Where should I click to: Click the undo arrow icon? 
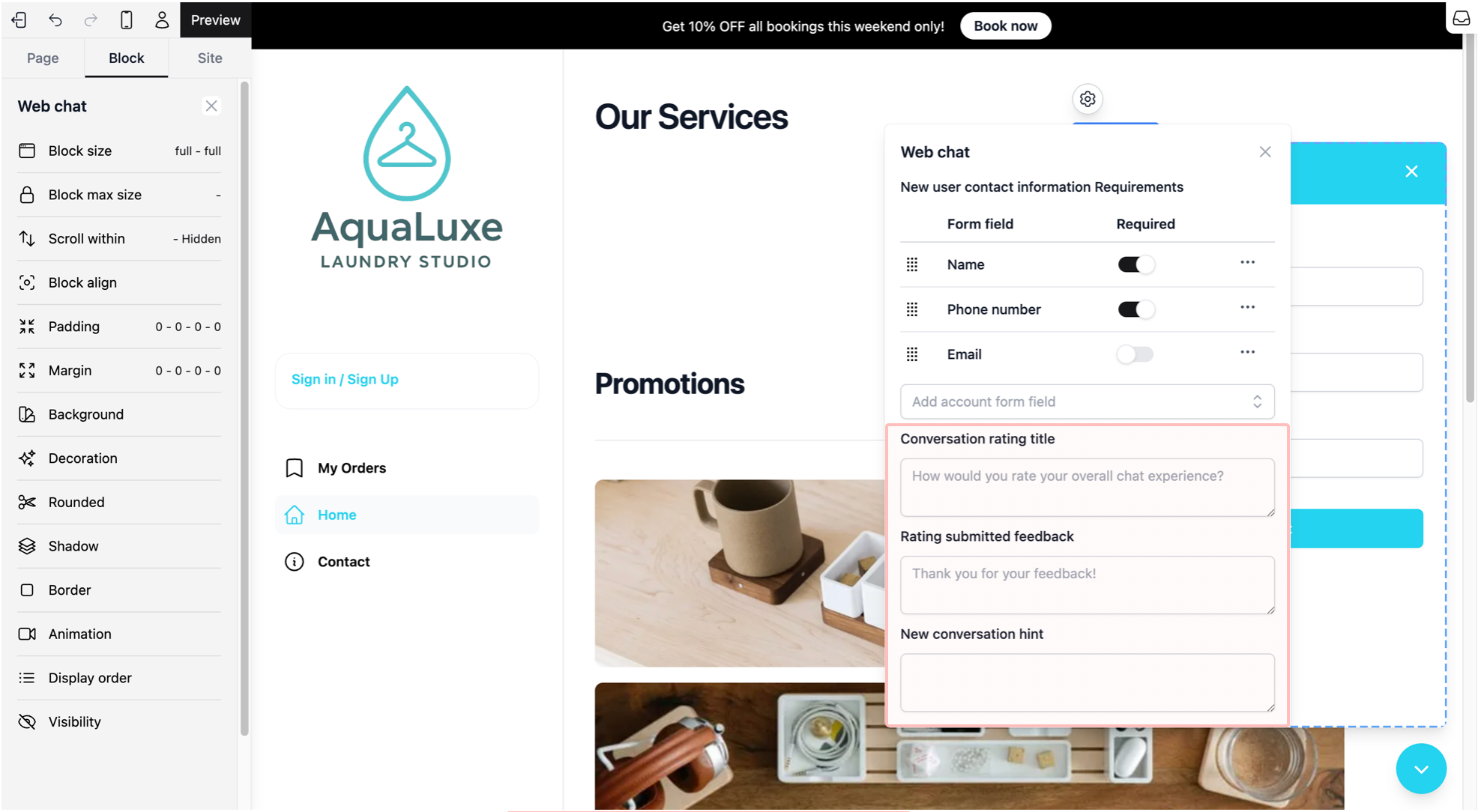(x=55, y=20)
